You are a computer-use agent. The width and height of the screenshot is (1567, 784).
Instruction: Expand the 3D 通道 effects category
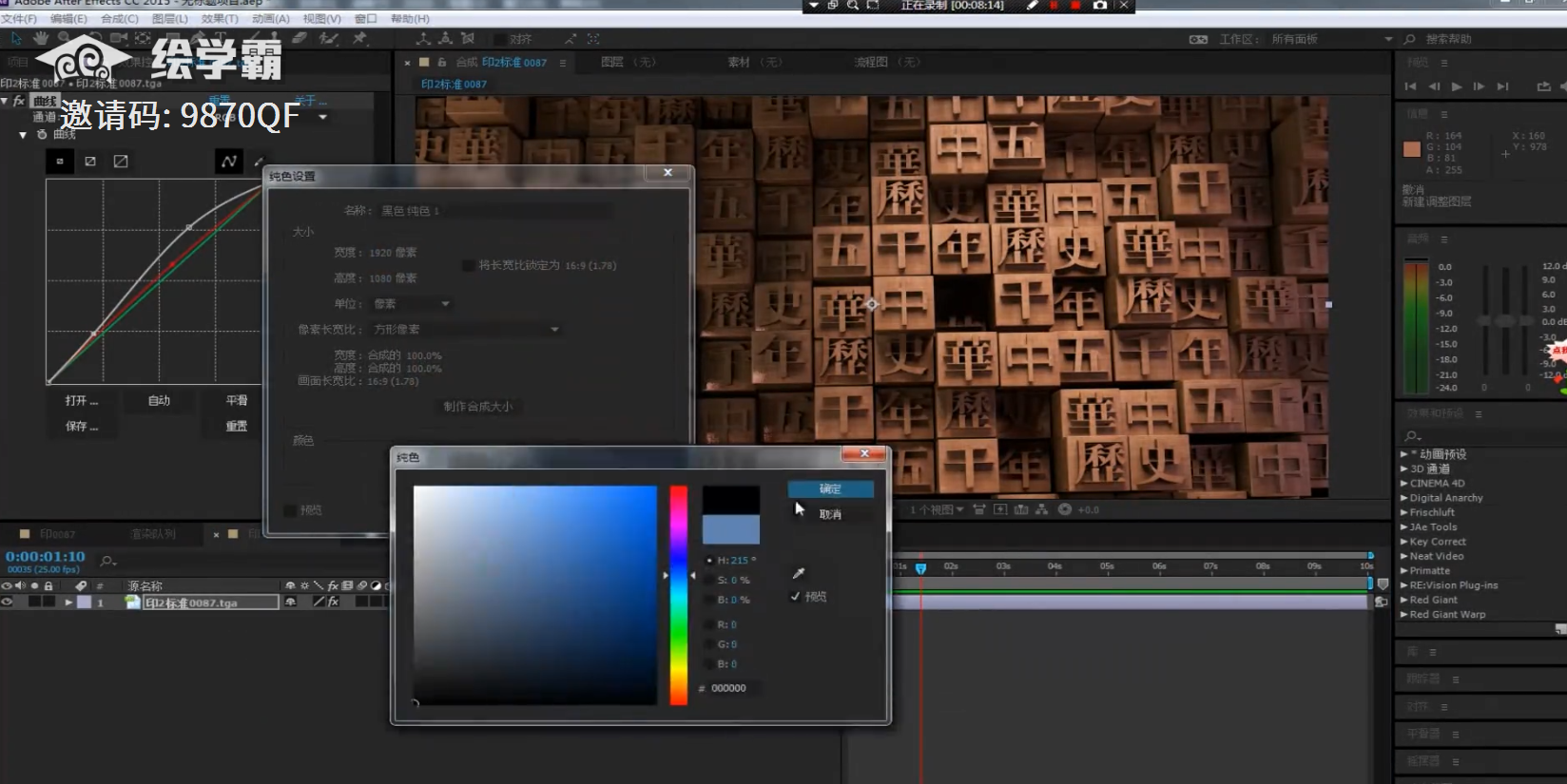(1404, 468)
